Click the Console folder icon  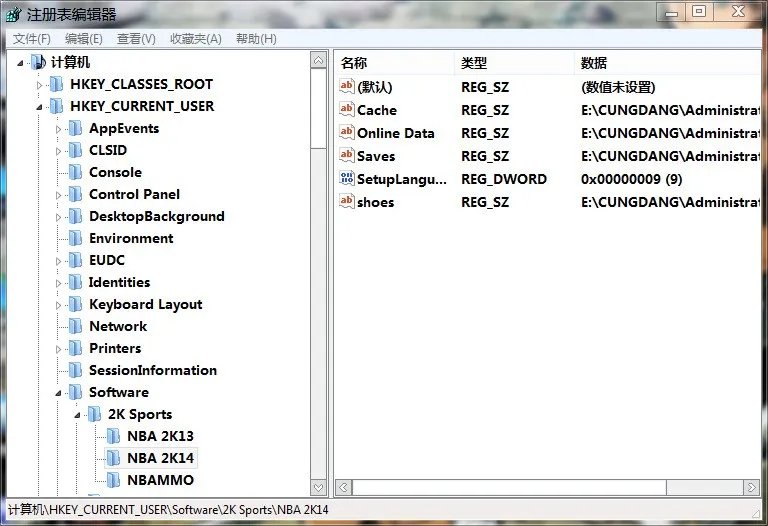coord(75,172)
